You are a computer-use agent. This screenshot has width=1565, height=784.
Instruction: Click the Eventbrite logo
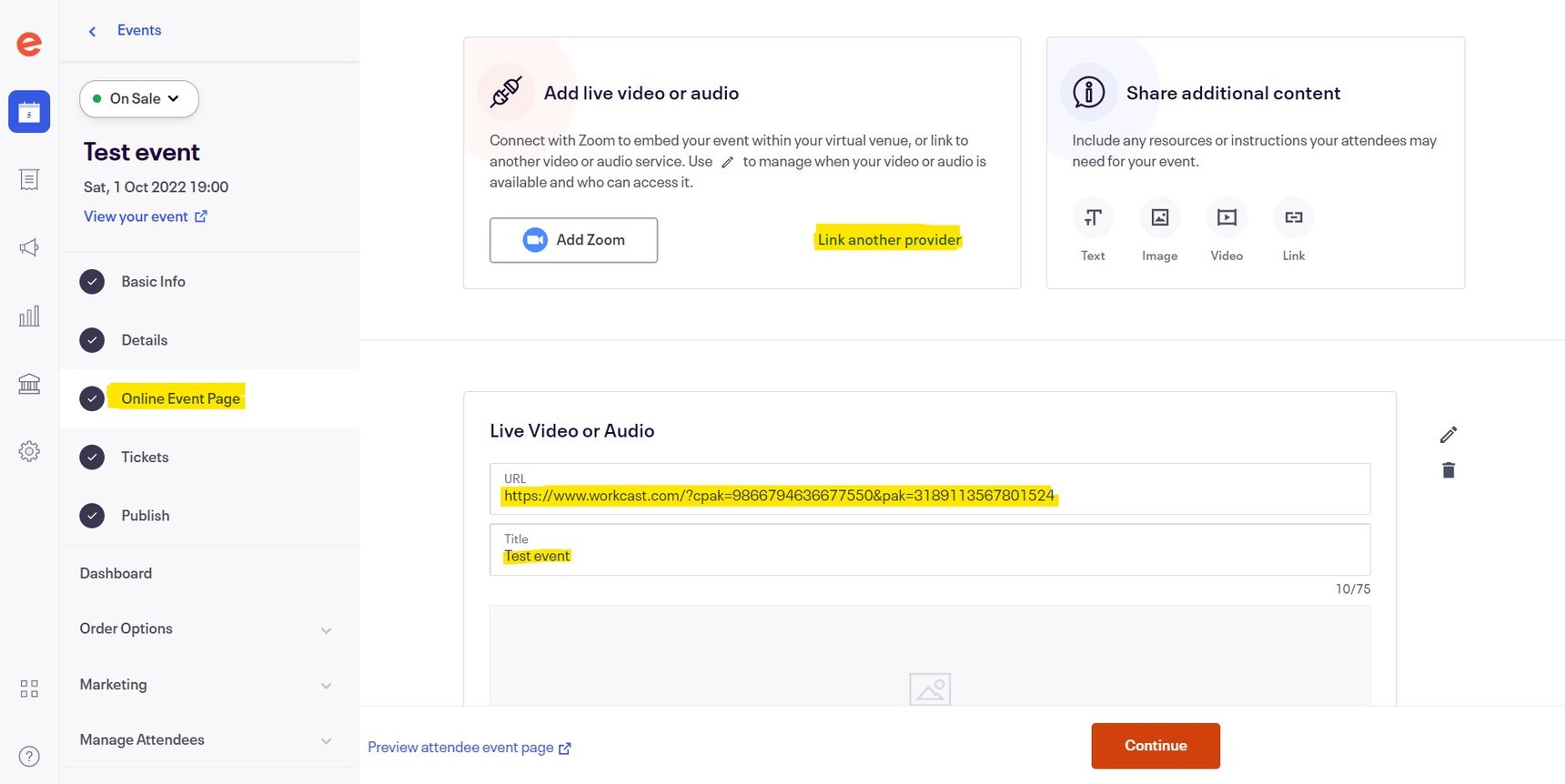tap(28, 44)
